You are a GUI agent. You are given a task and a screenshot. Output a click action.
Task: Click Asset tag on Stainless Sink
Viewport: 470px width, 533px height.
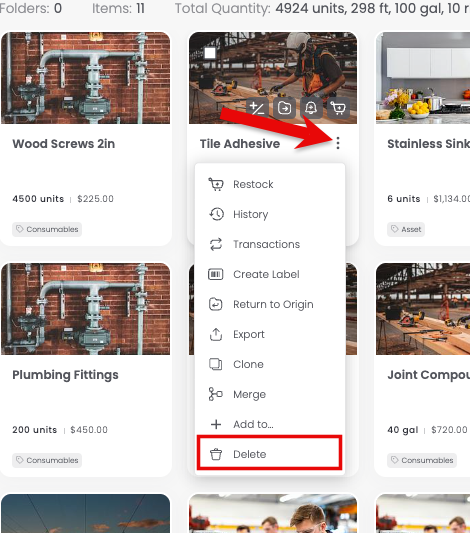406,229
